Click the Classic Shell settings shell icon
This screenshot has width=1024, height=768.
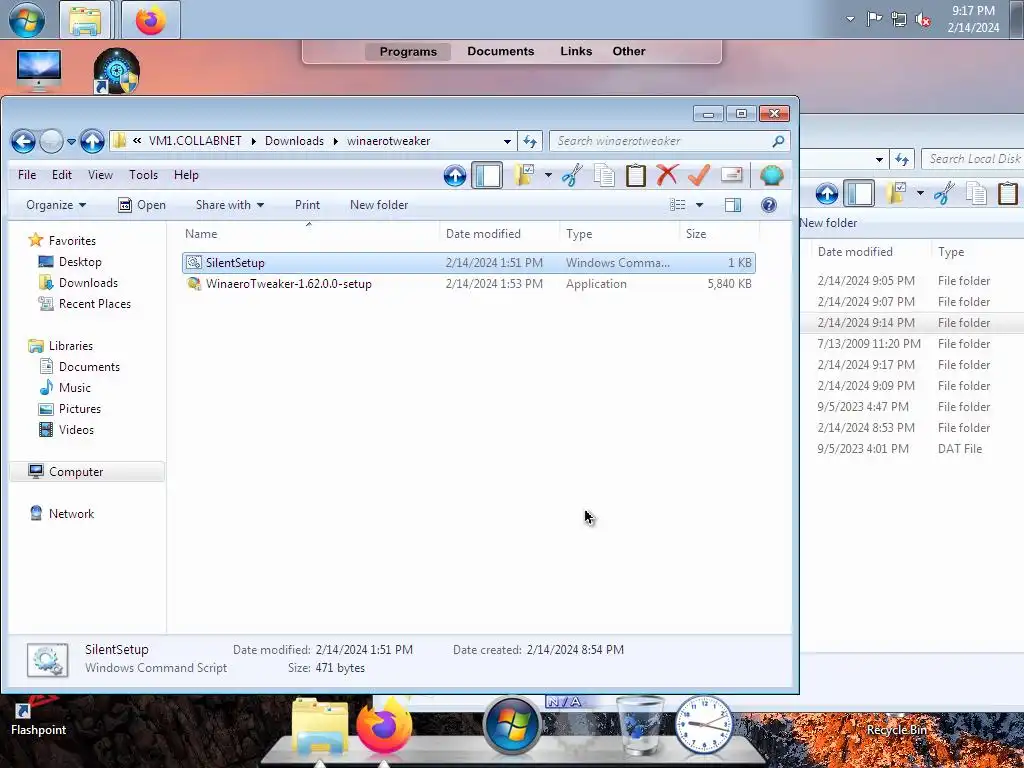tap(771, 175)
